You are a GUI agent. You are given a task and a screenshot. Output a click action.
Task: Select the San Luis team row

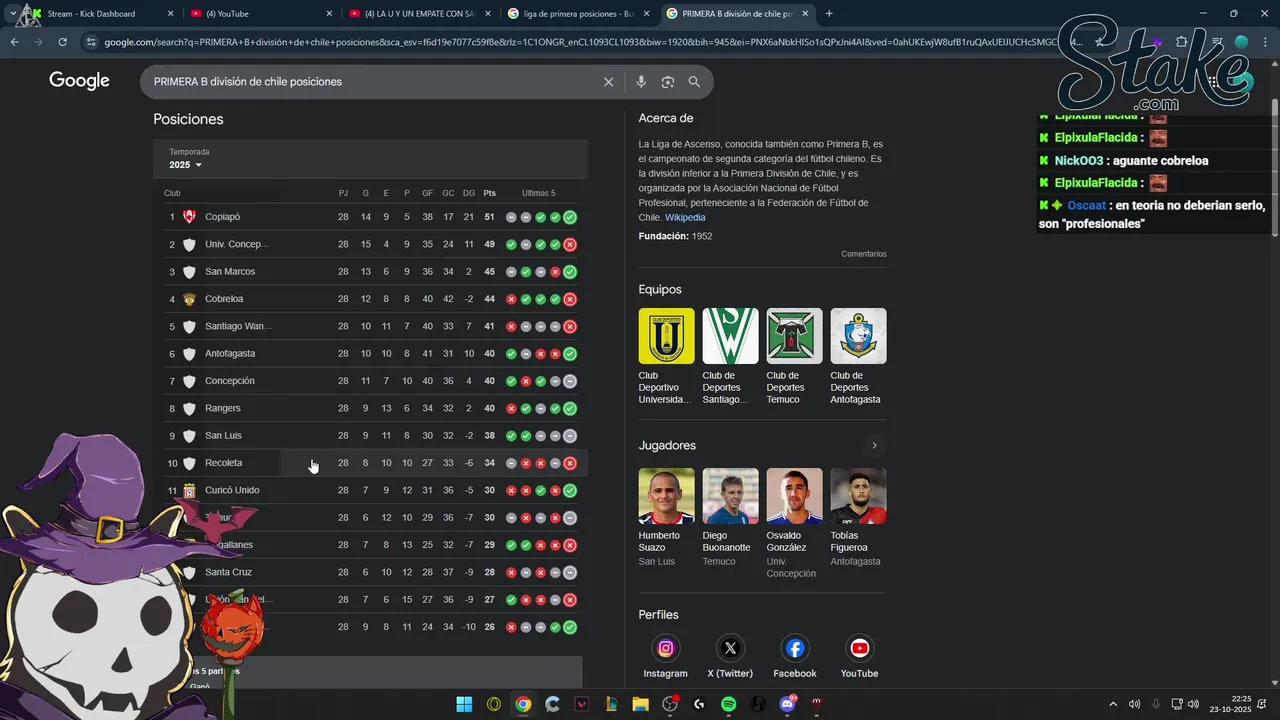click(371, 436)
